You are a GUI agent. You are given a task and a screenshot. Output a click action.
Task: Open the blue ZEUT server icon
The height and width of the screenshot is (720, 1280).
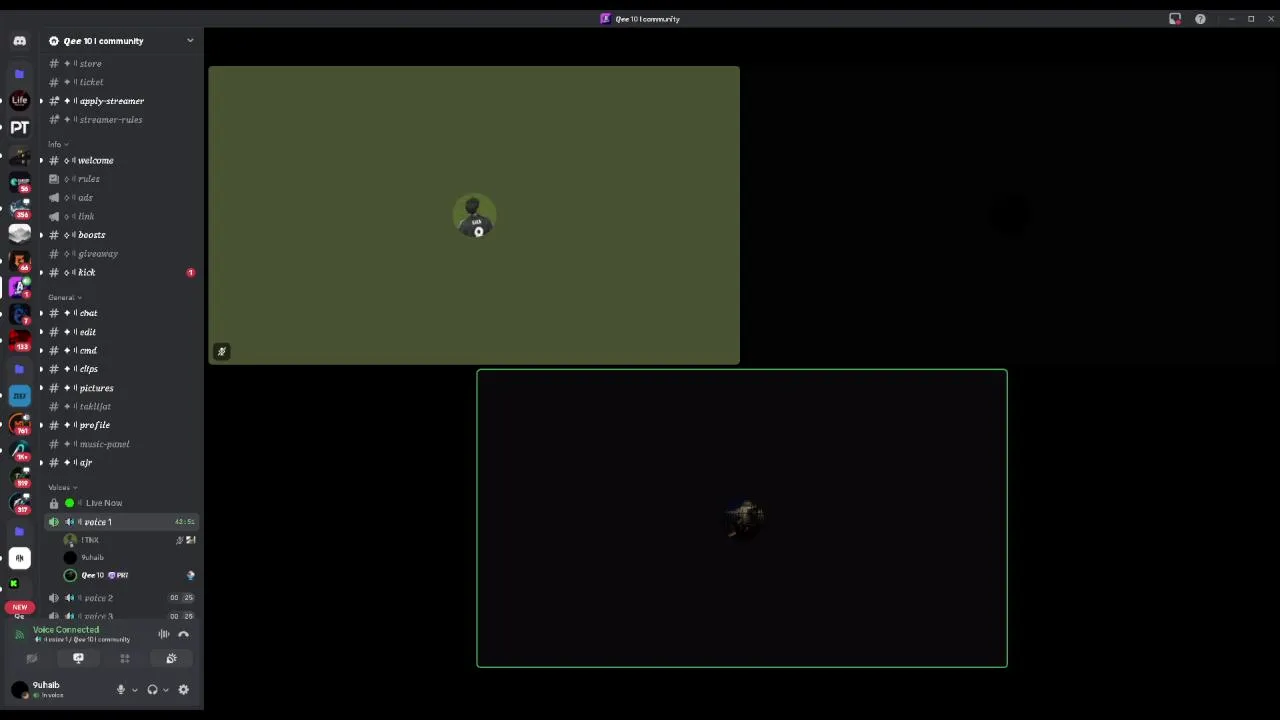19,396
